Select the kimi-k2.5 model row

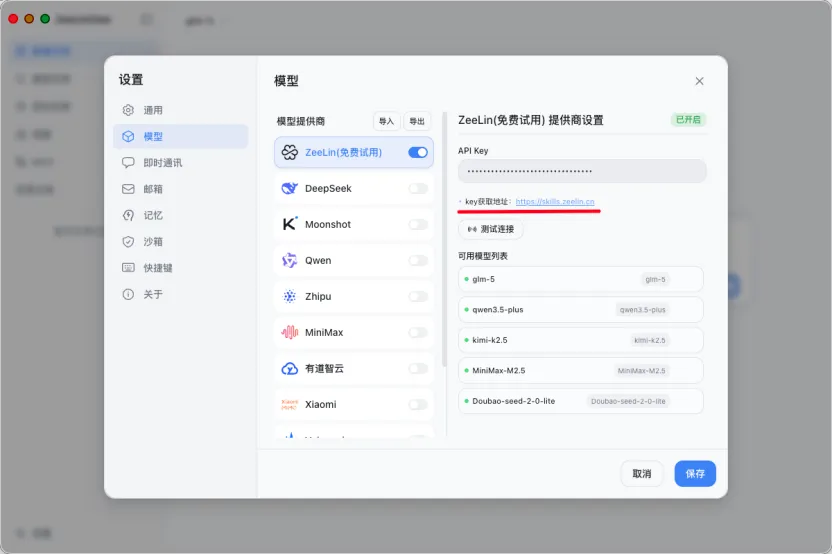[581, 340]
